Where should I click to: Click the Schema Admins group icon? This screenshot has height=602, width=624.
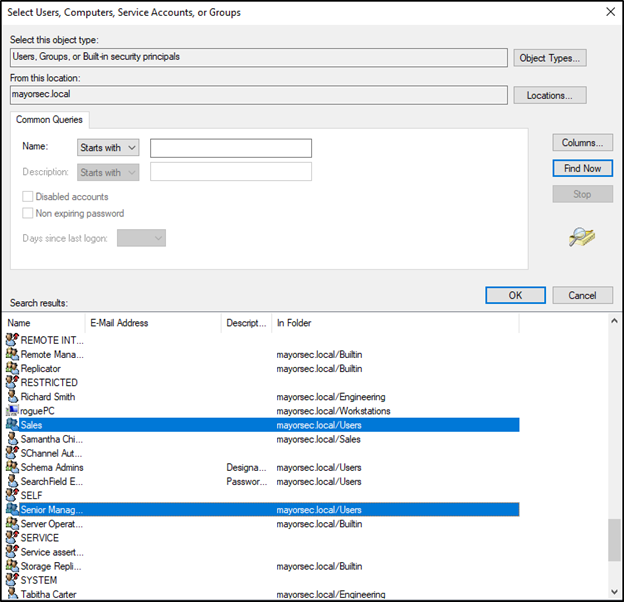(12, 467)
